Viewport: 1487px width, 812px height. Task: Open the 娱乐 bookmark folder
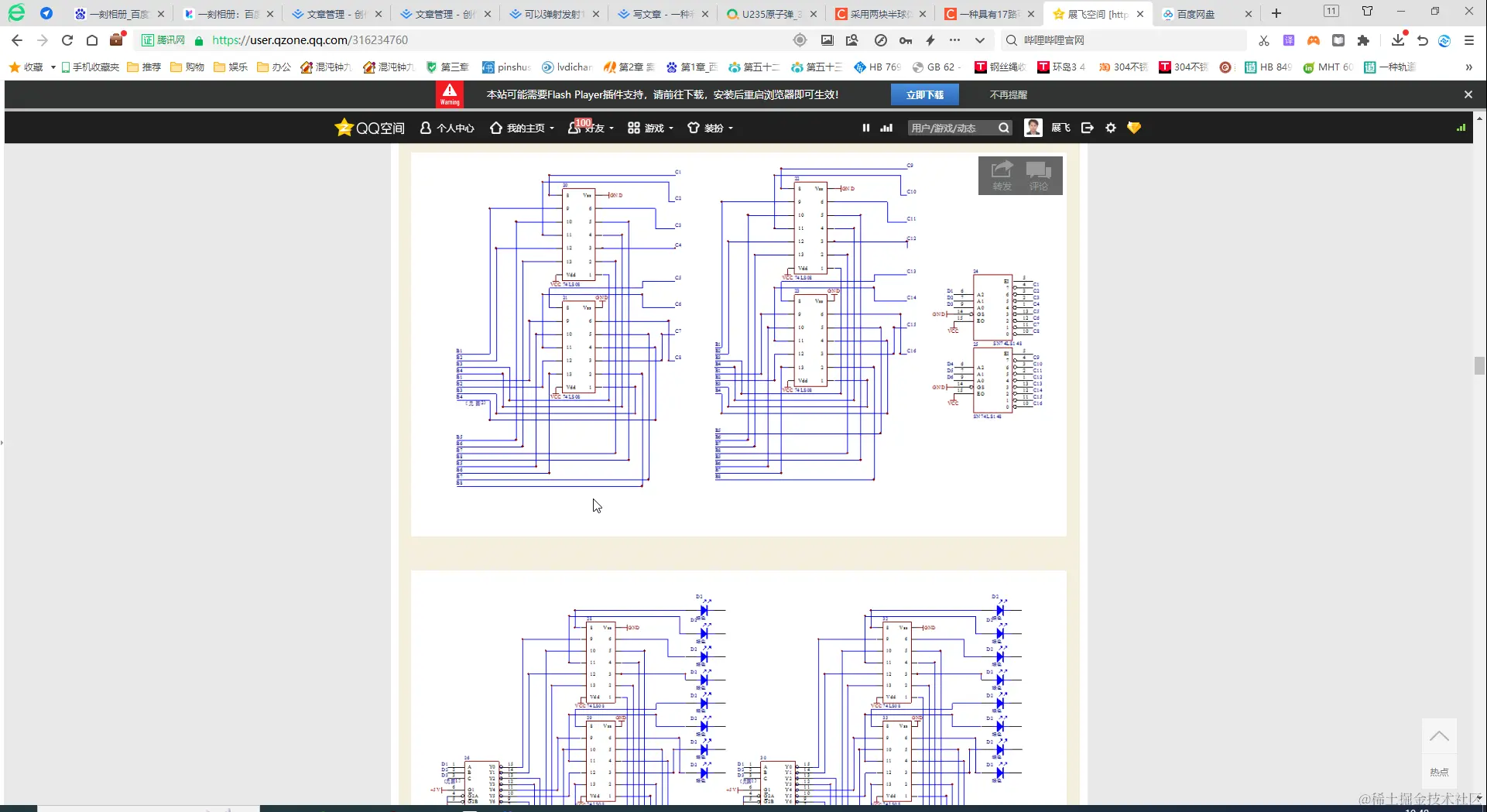point(231,67)
